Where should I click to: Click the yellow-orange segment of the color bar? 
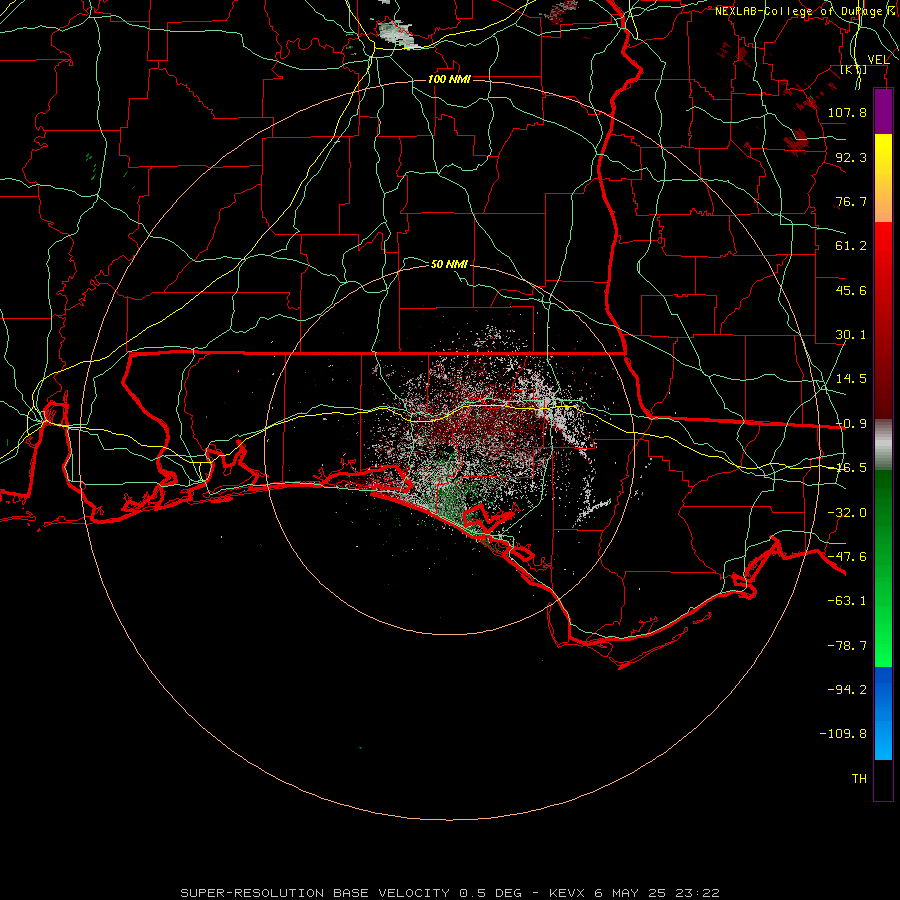pyautogui.click(x=883, y=178)
